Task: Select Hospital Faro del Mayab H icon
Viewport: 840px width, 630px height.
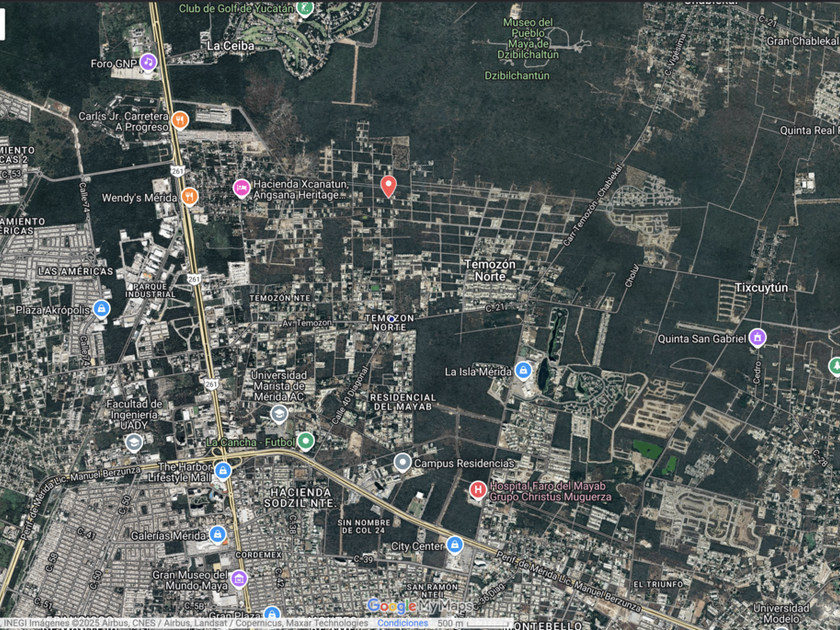Action: (478, 490)
